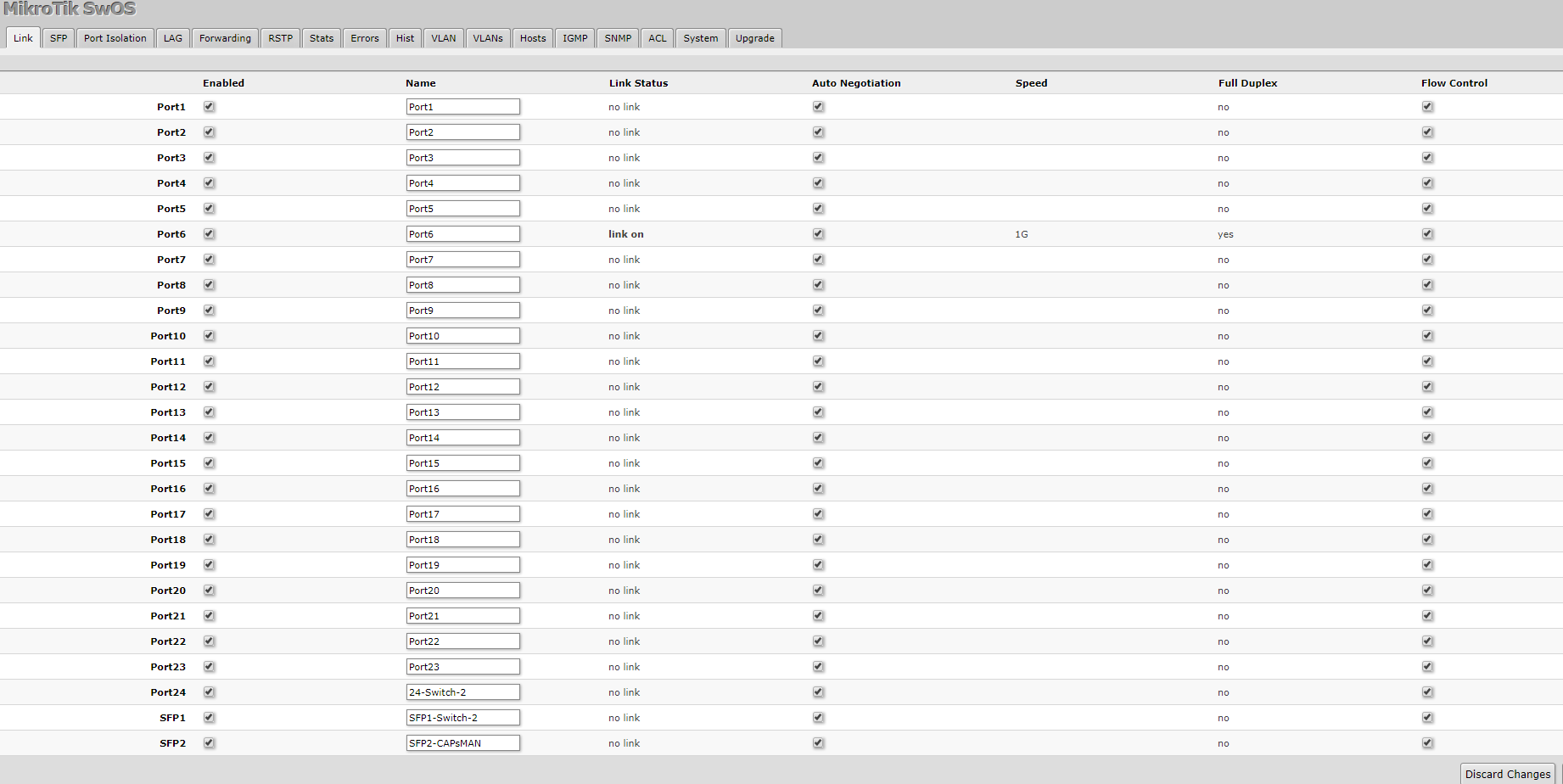
Task: Disable Enabled checkbox for SFP2
Action: pos(210,743)
